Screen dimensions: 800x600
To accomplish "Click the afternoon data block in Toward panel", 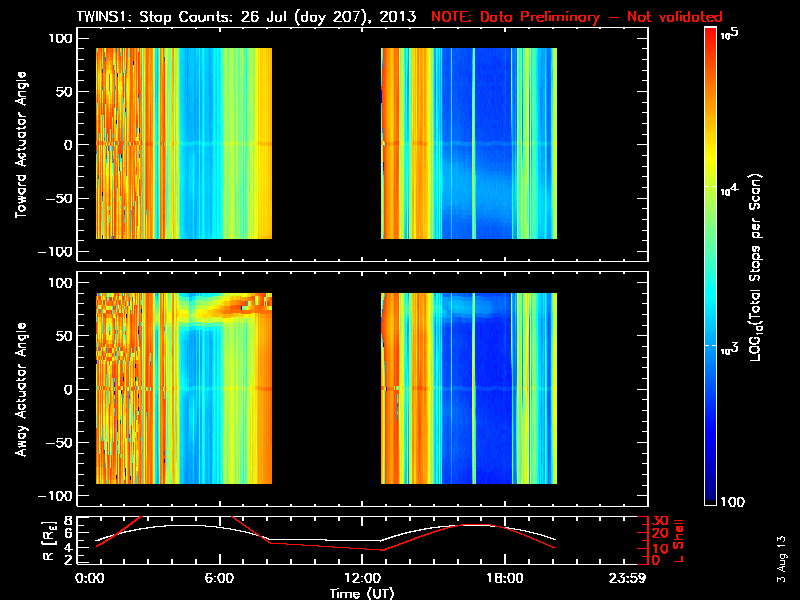I will tap(469, 143).
